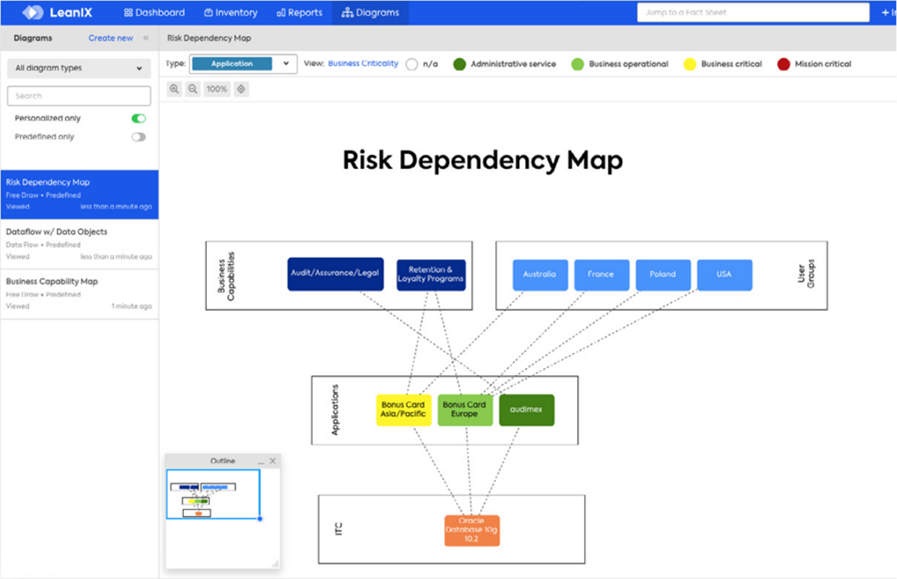Click Mission critical red swatch
Viewport: 897px width, 579px height.
[x=784, y=64]
